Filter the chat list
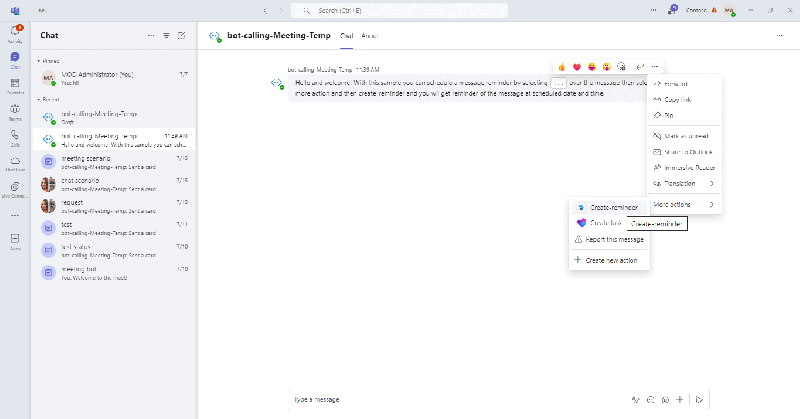This screenshot has height=419, width=800. point(166,36)
